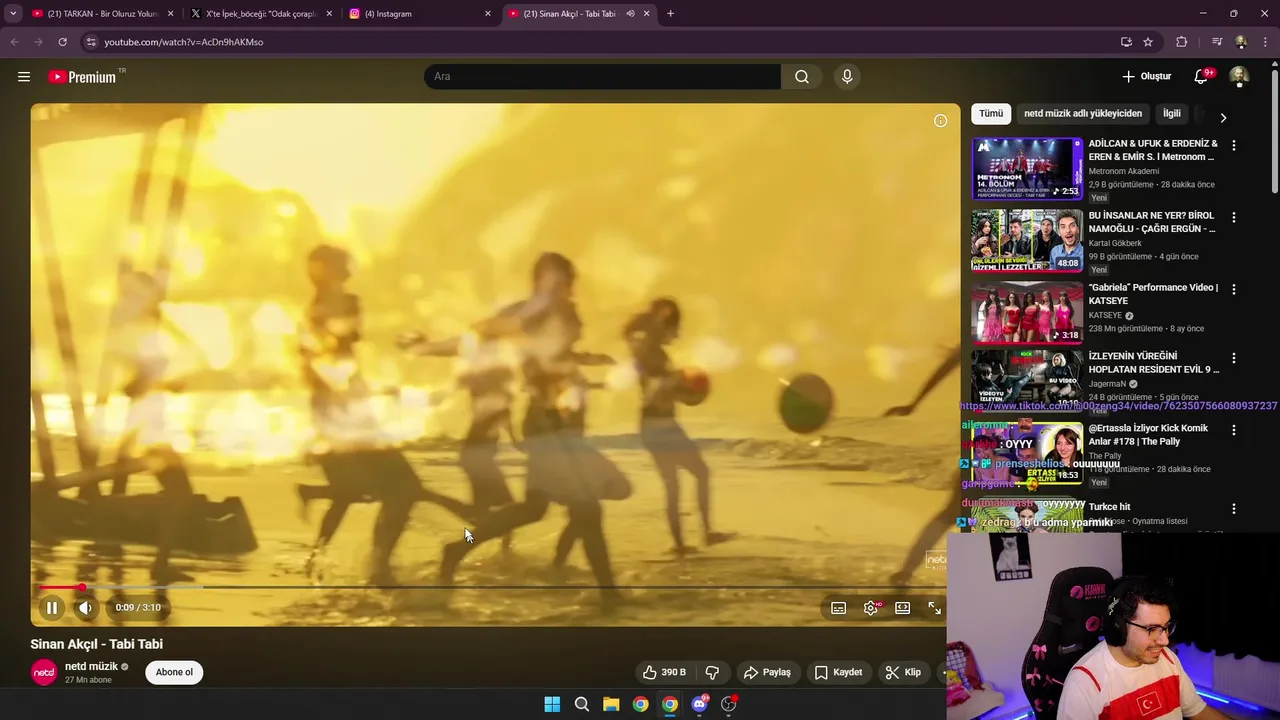Show next filter chips arrow
Image resolution: width=1280 pixels, height=720 pixels.
click(x=1222, y=118)
